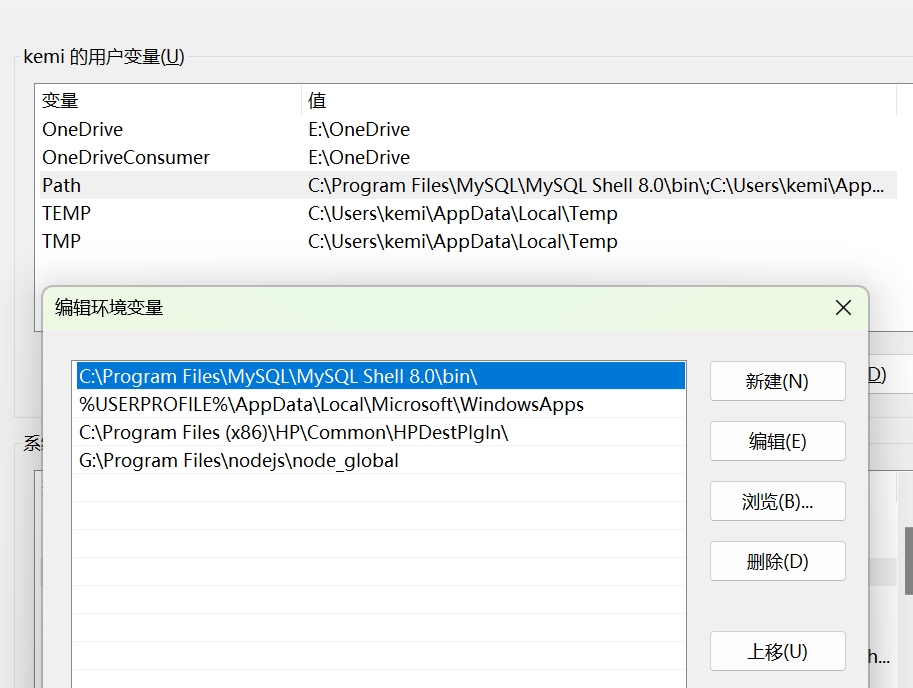
Task: Open the 浏览(B) browse dialog
Action: [777, 501]
